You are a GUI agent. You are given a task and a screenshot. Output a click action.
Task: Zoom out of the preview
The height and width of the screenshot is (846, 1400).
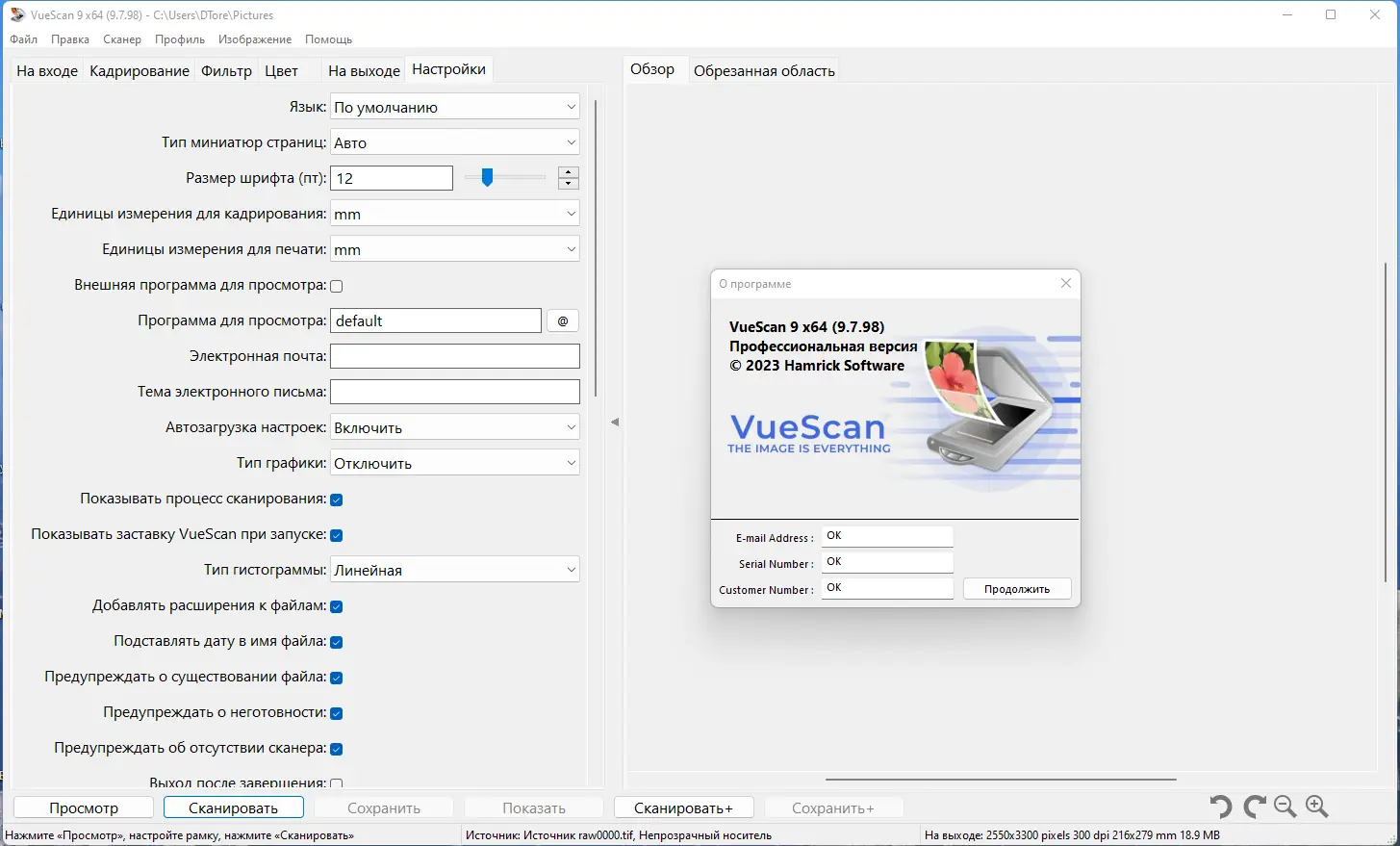coord(1285,807)
